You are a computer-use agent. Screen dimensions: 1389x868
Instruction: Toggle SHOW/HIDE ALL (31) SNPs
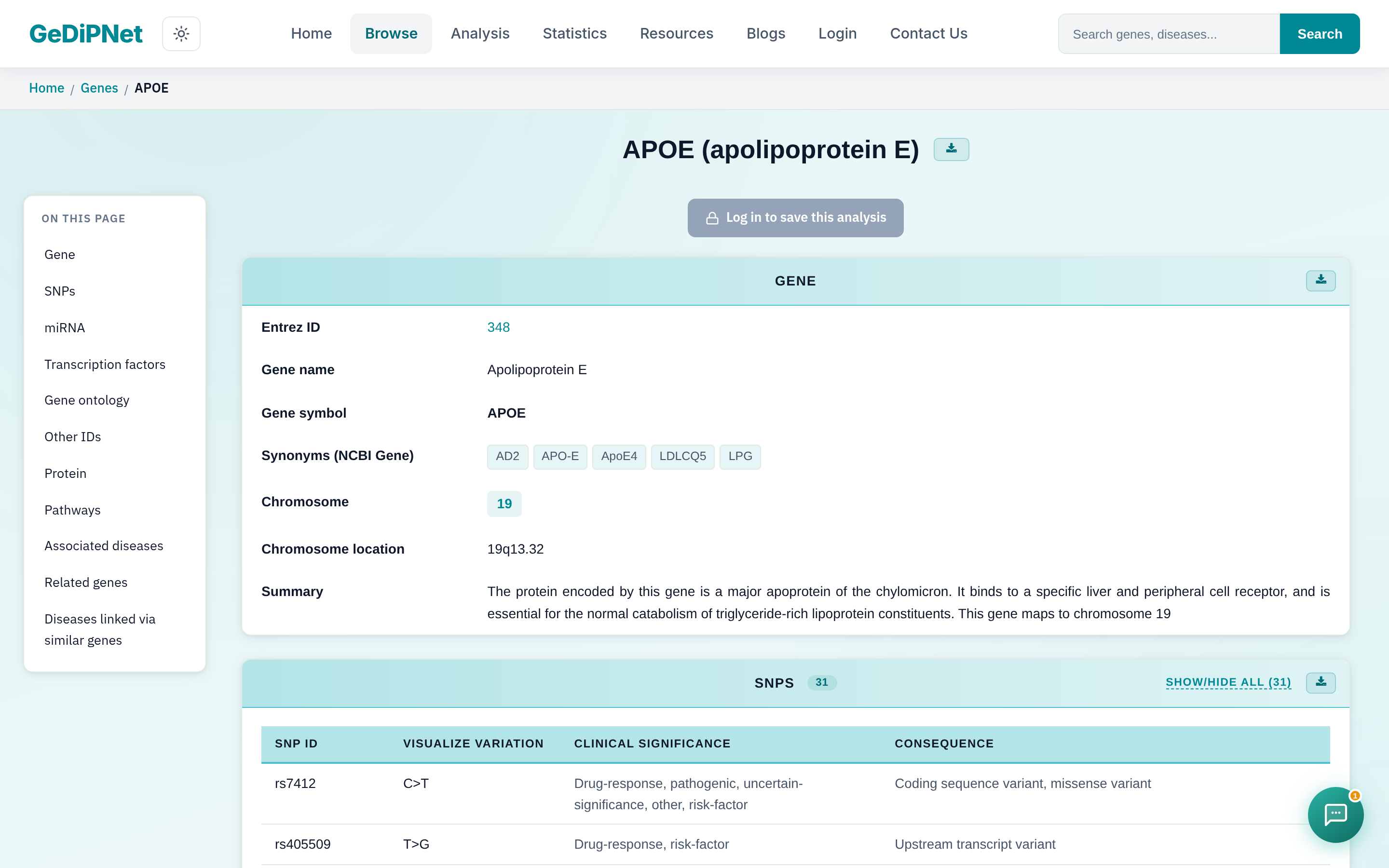point(1228,682)
